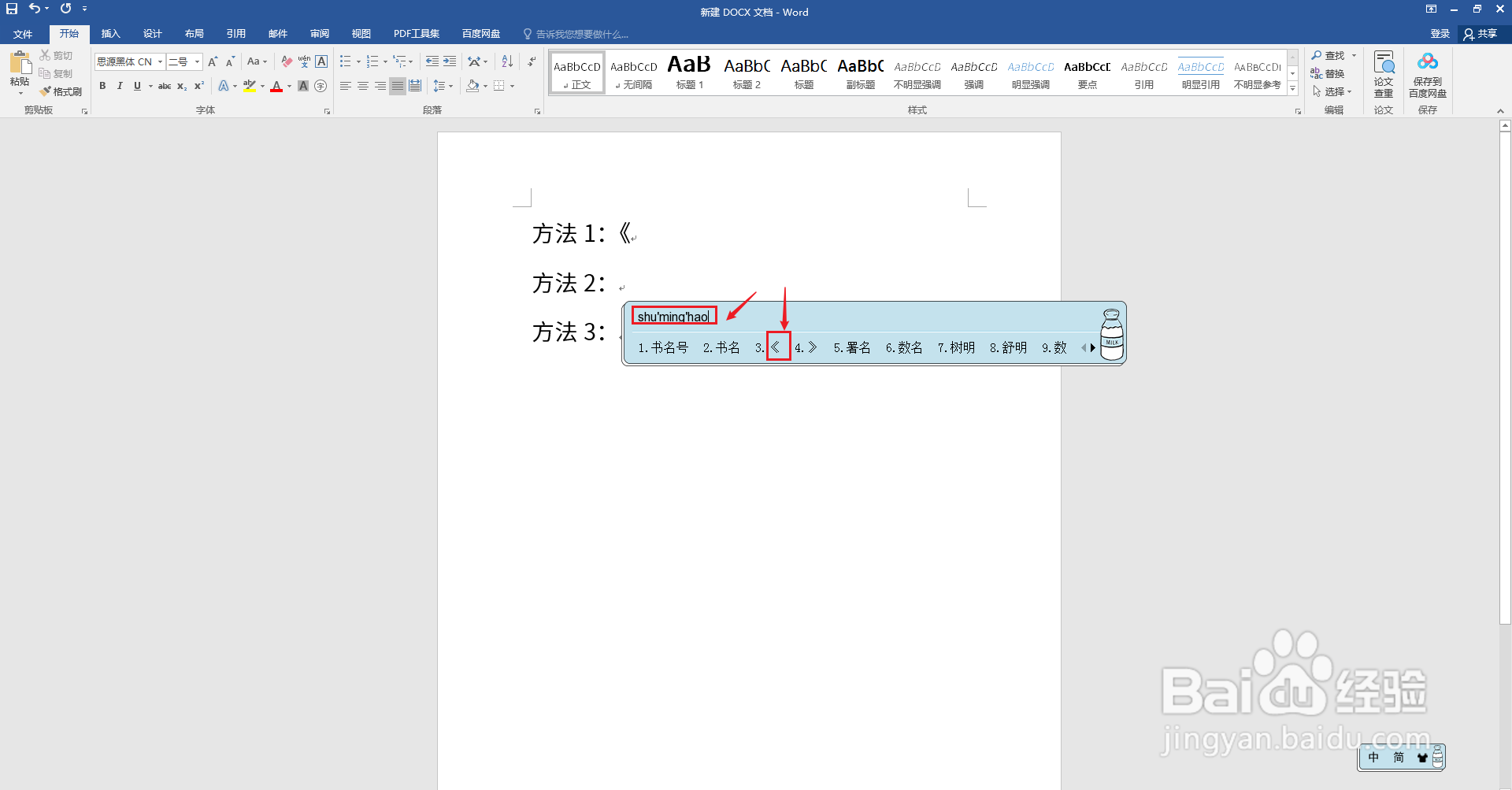Image resolution: width=1512 pixels, height=790 pixels.
Task: Align text right
Action: click(x=380, y=86)
